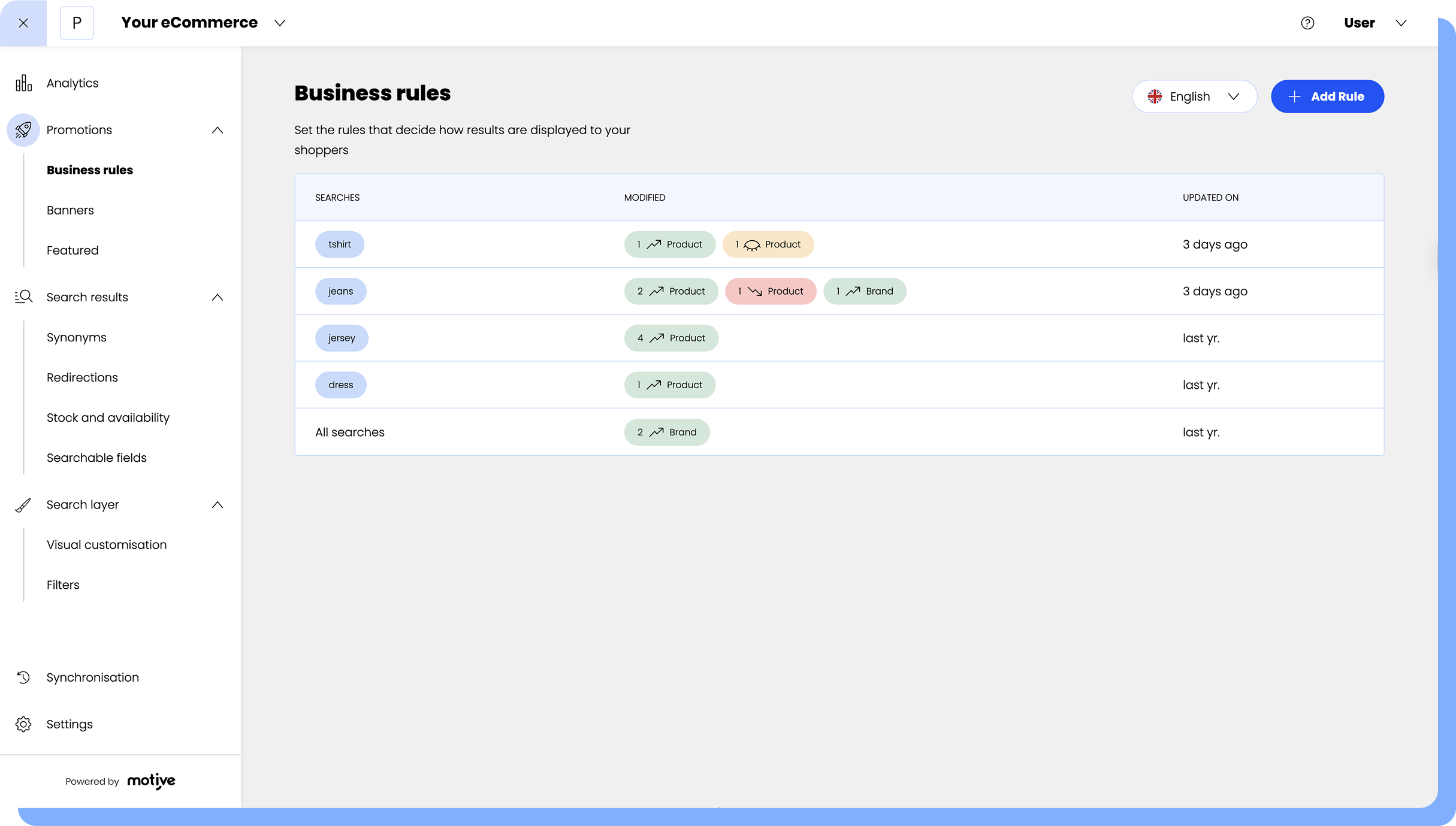This screenshot has width=1456, height=826.
Task: Open Stock and availability page
Action: 108,417
